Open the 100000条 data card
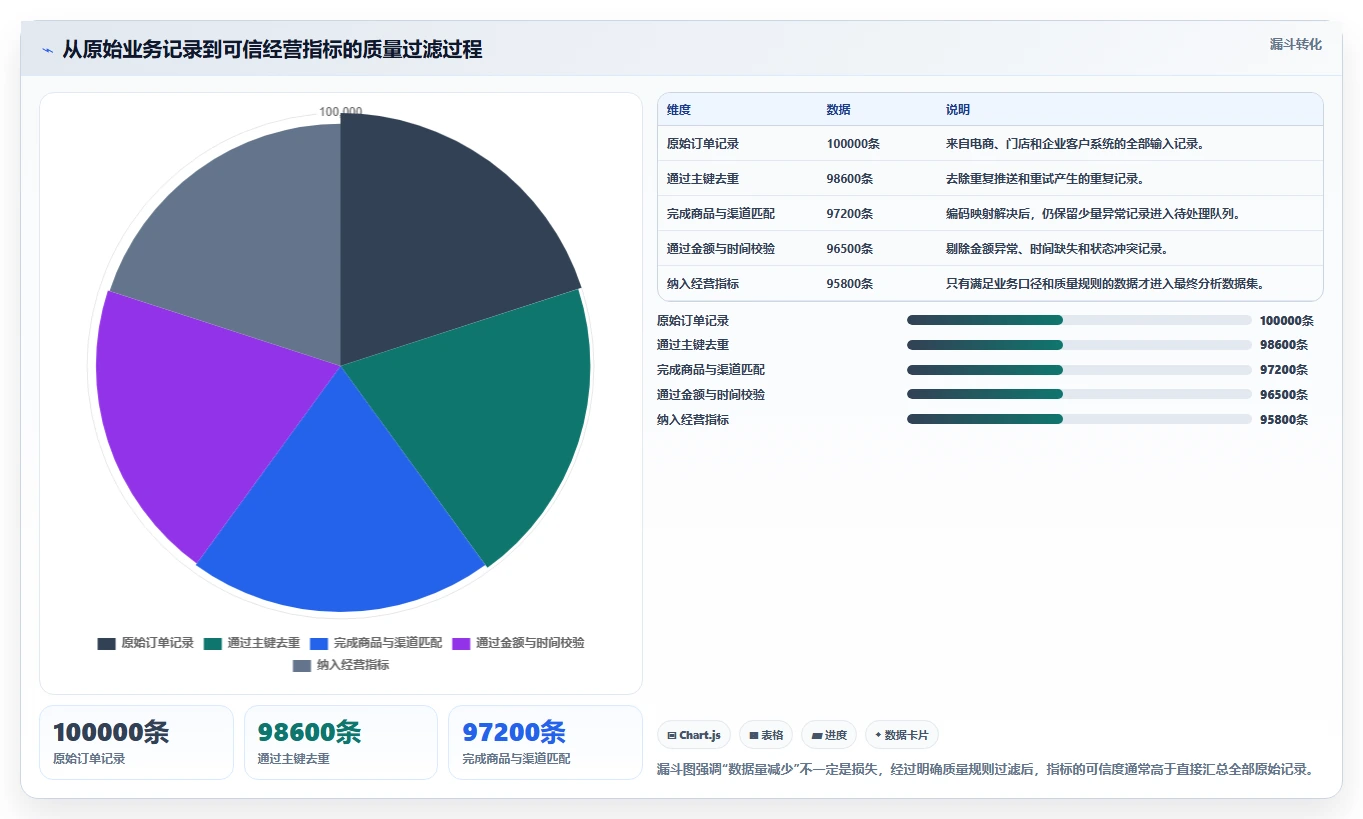 click(136, 742)
